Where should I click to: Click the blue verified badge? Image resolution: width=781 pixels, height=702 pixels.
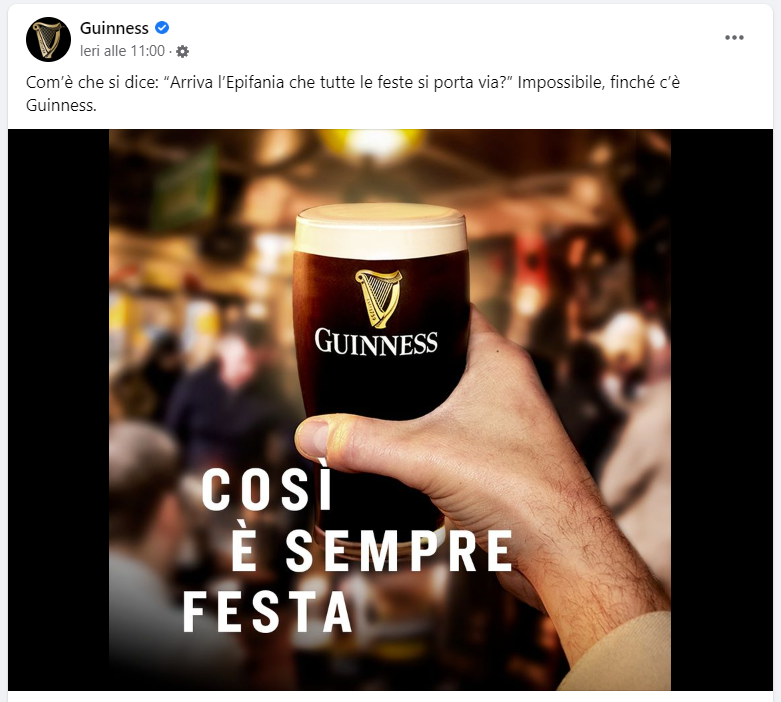pos(162,28)
